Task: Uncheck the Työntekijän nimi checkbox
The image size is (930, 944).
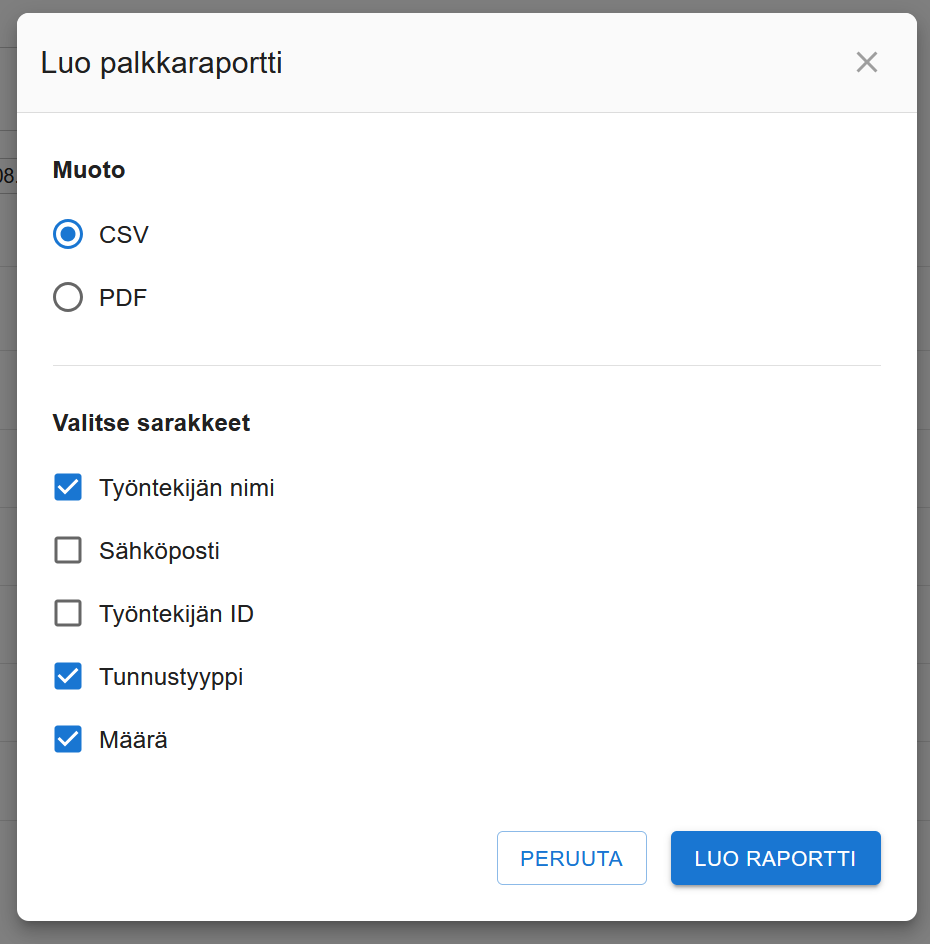Action: point(67,487)
